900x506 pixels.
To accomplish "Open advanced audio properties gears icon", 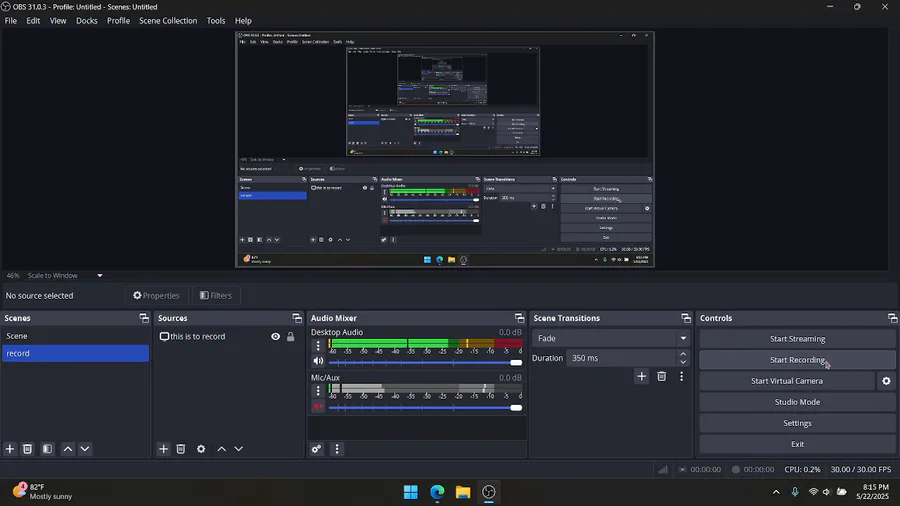I will 316,449.
